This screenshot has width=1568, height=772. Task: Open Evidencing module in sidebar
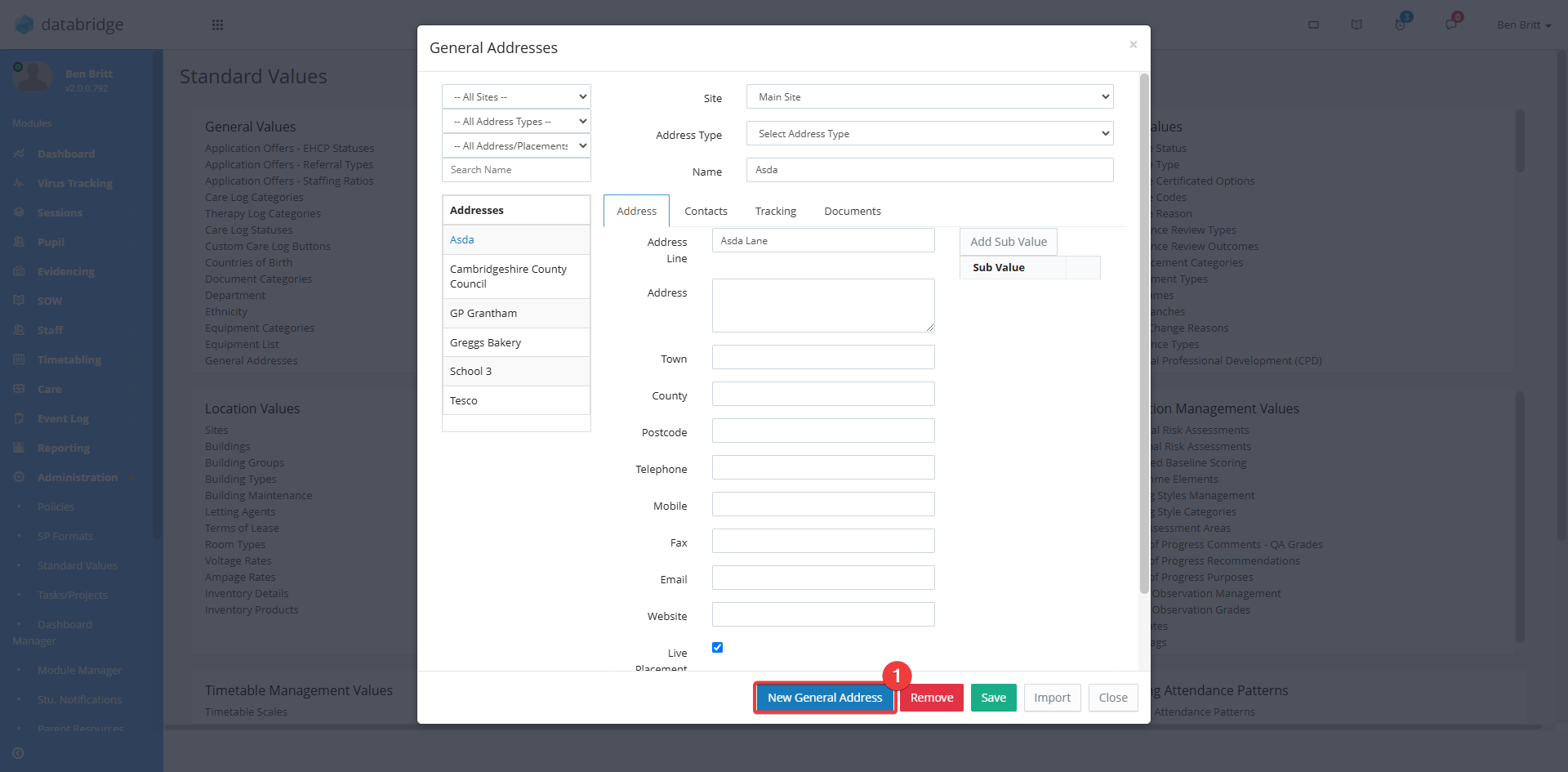tap(66, 271)
